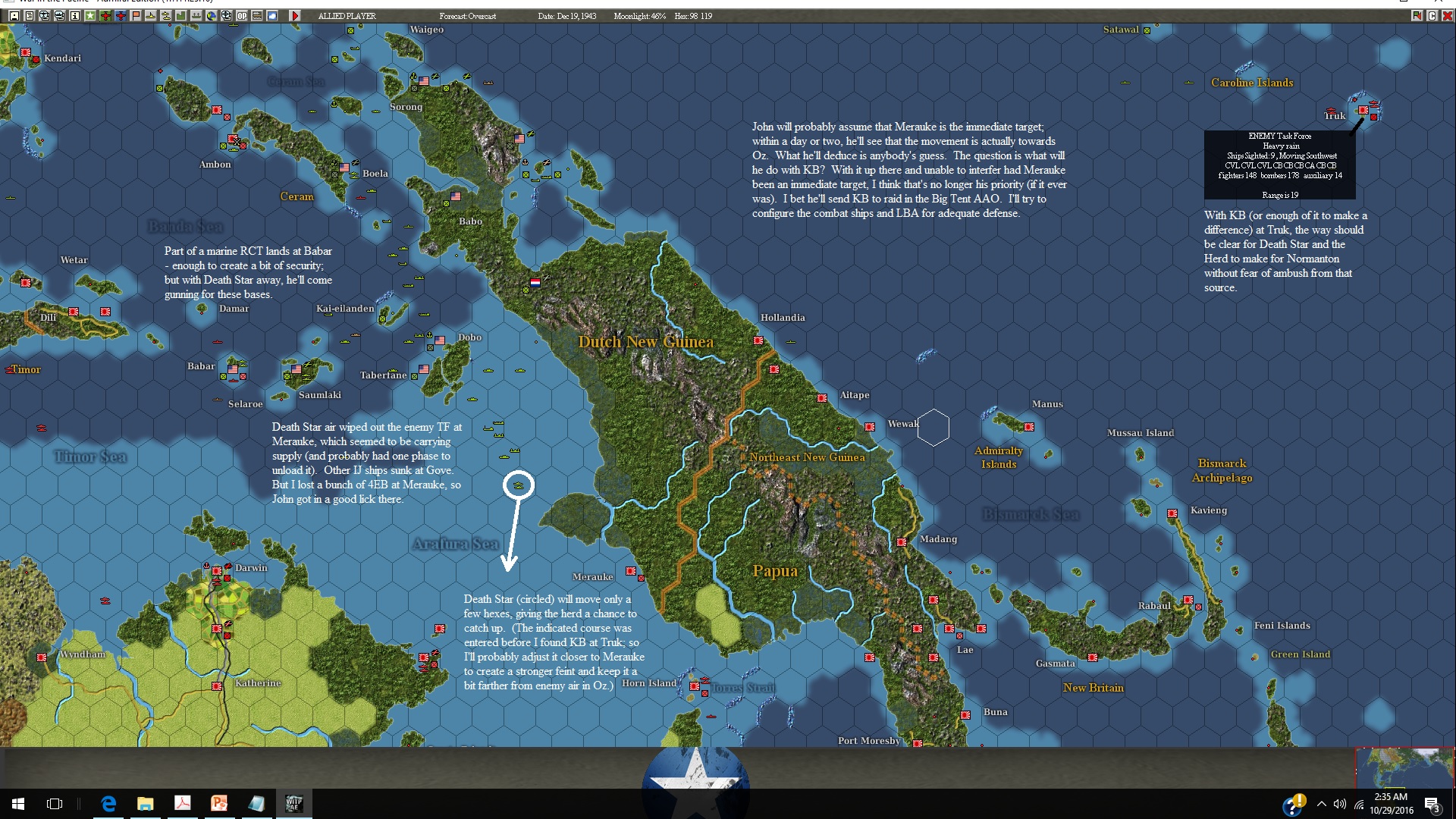Click the globe toolbar icon
The width and height of the screenshot is (1456, 819).
tap(212, 15)
